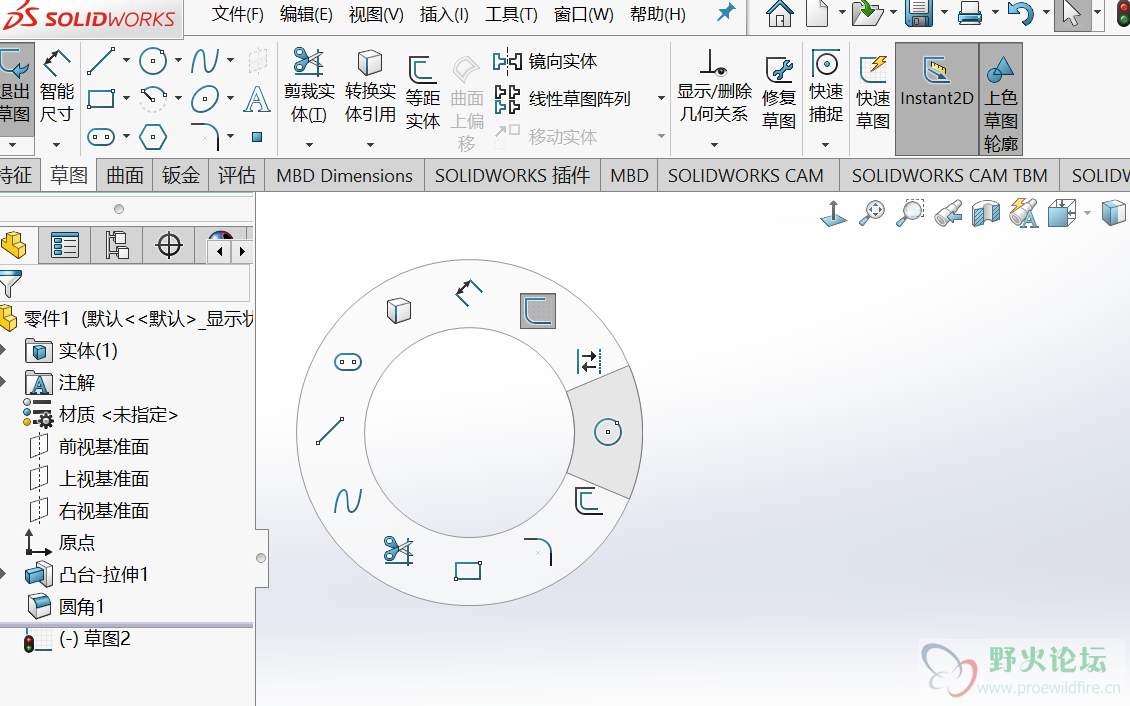1130x706 pixels.
Task: Toggle Shaded Sketch Contours (上色草图轮廓)
Action: click(1001, 98)
